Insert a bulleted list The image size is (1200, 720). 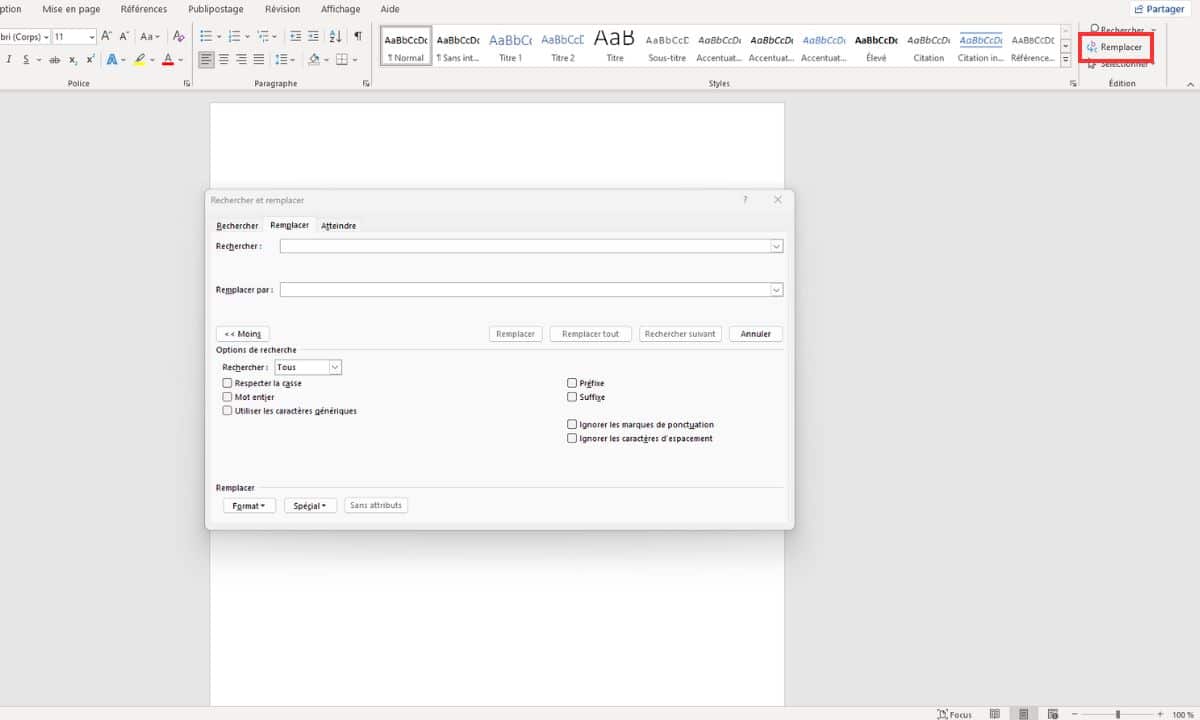point(205,36)
